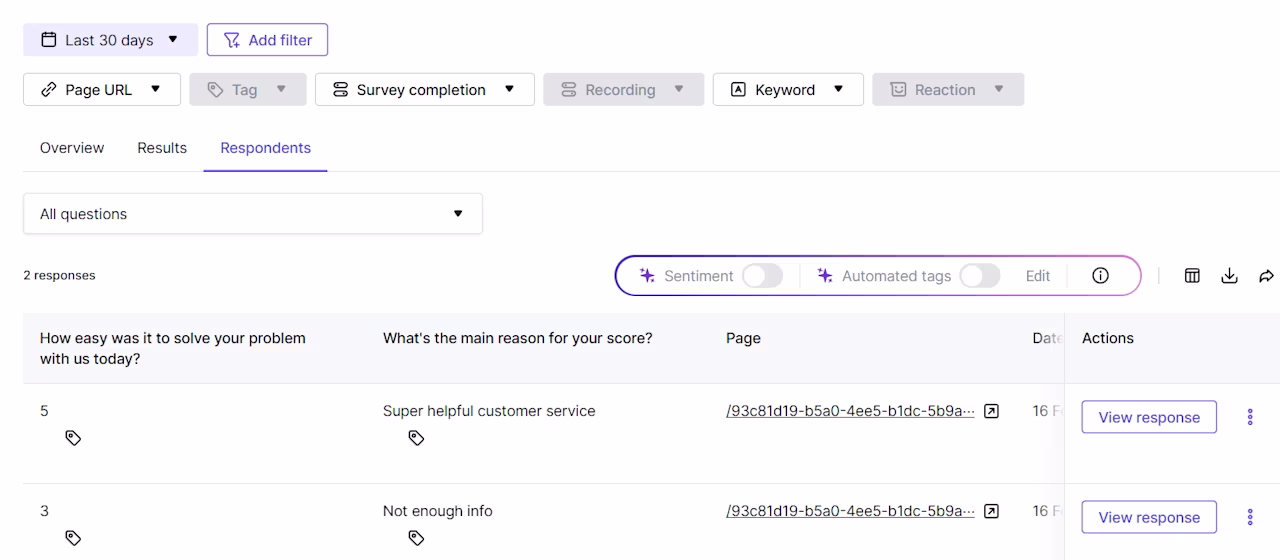Open more options menu for score 3 row
The width and height of the screenshot is (1280, 560).
pyautogui.click(x=1250, y=517)
